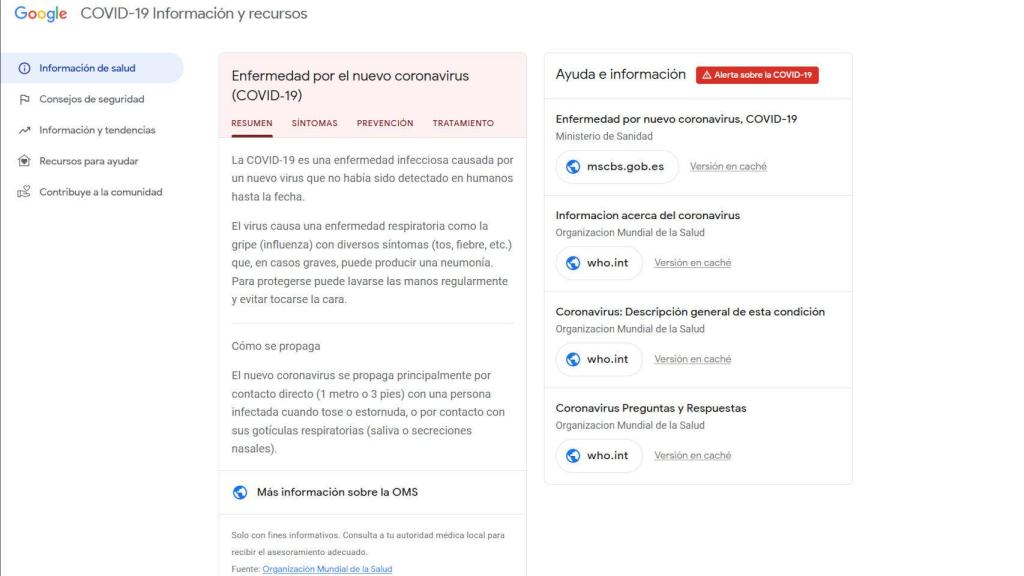Click the warning triangle in the COVID-19 alert badge
This screenshot has height=576, width=1024.
tap(707, 75)
